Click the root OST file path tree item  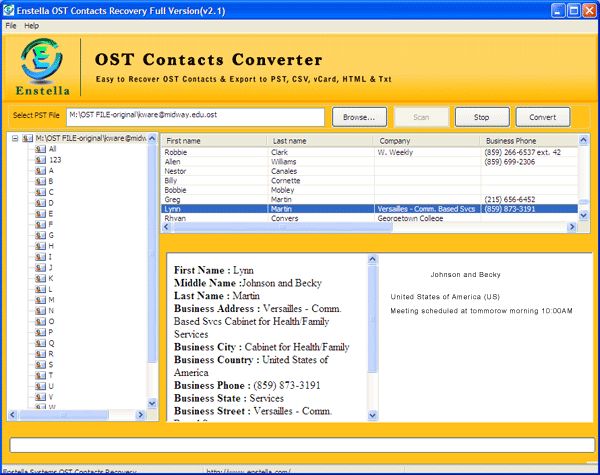click(x=91, y=138)
